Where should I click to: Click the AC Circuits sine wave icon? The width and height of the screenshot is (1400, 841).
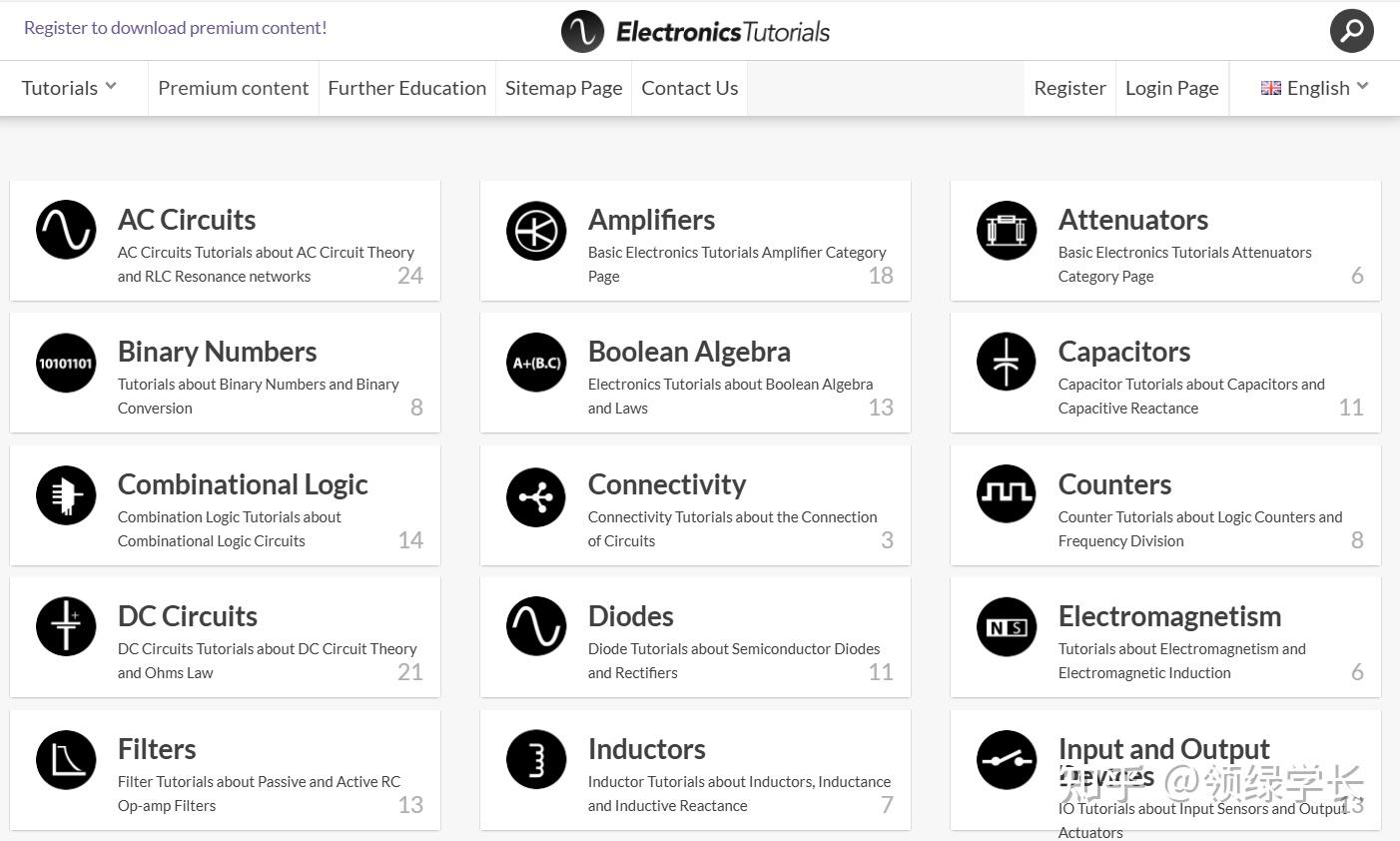coord(66,230)
